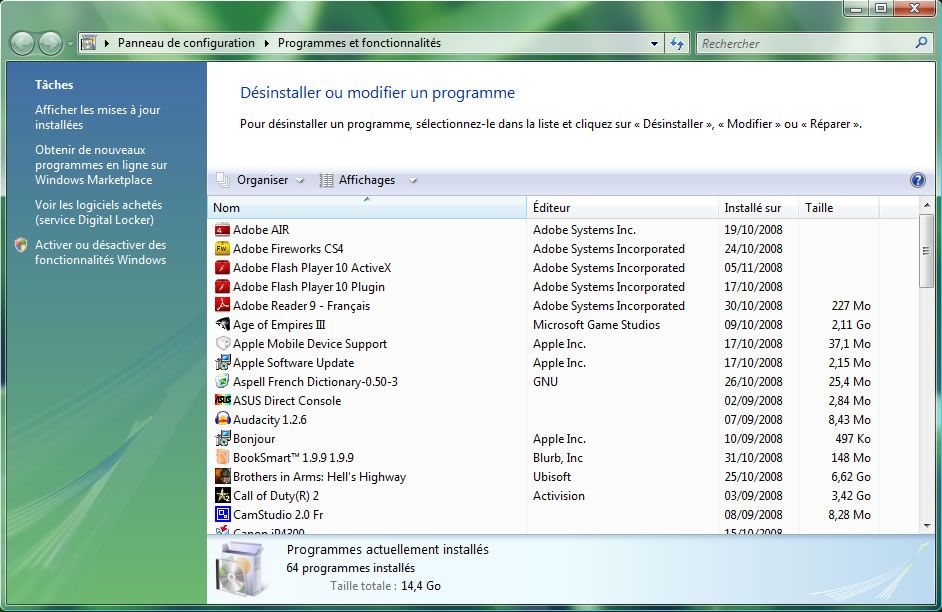
Task: Click the CamStudio 2.0 Fr icon
Action: point(222,515)
